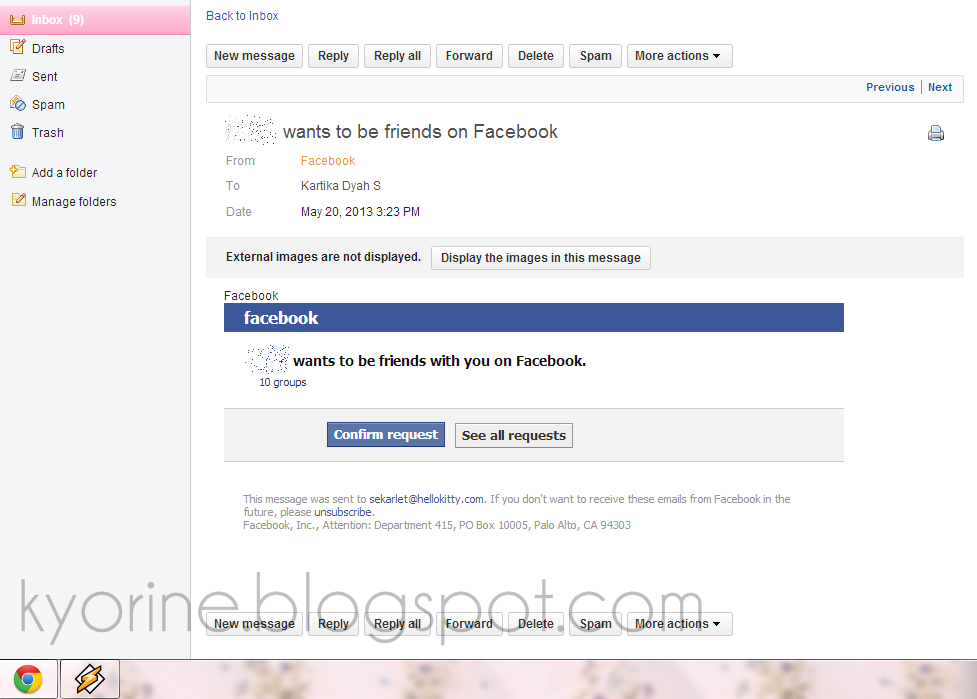Screen dimensions: 977x699
Task: Click the bottom Forward button
Action: coord(469,624)
